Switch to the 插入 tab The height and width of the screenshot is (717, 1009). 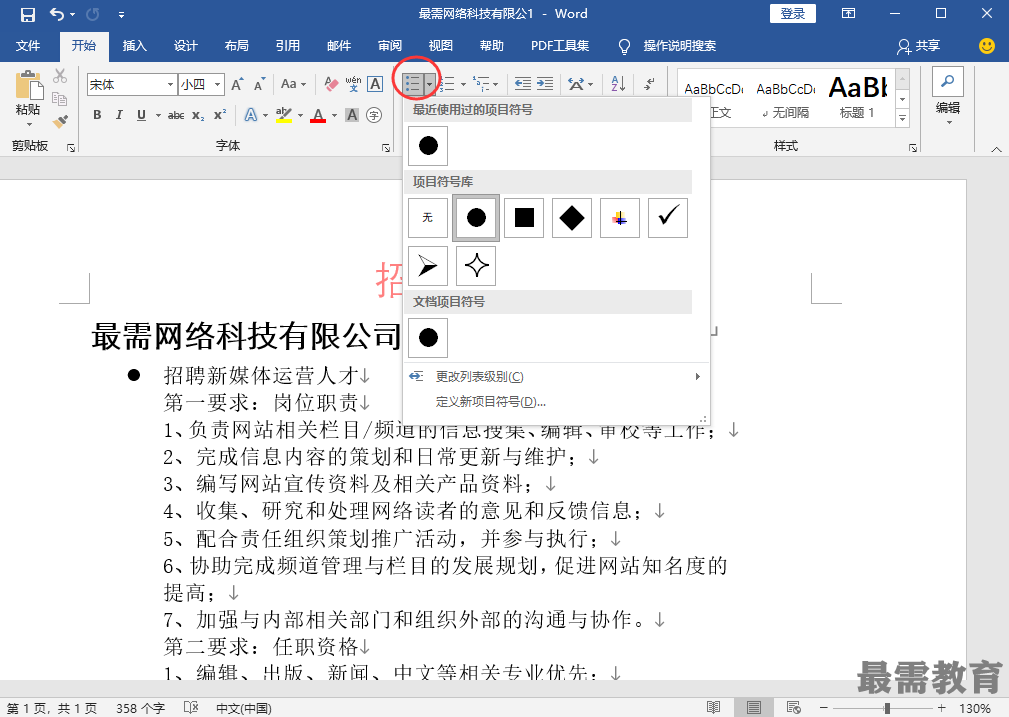(134, 46)
